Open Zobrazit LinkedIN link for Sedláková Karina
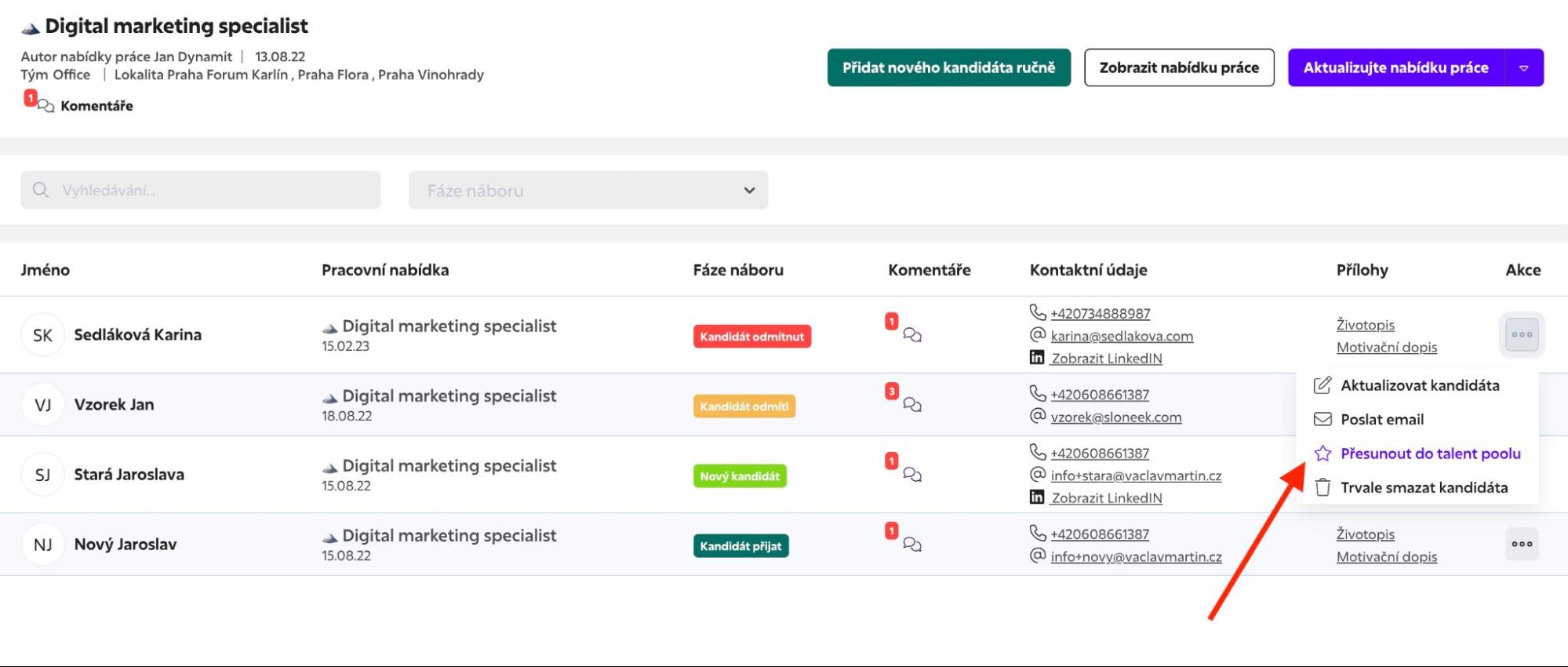 pos(1106,359)
